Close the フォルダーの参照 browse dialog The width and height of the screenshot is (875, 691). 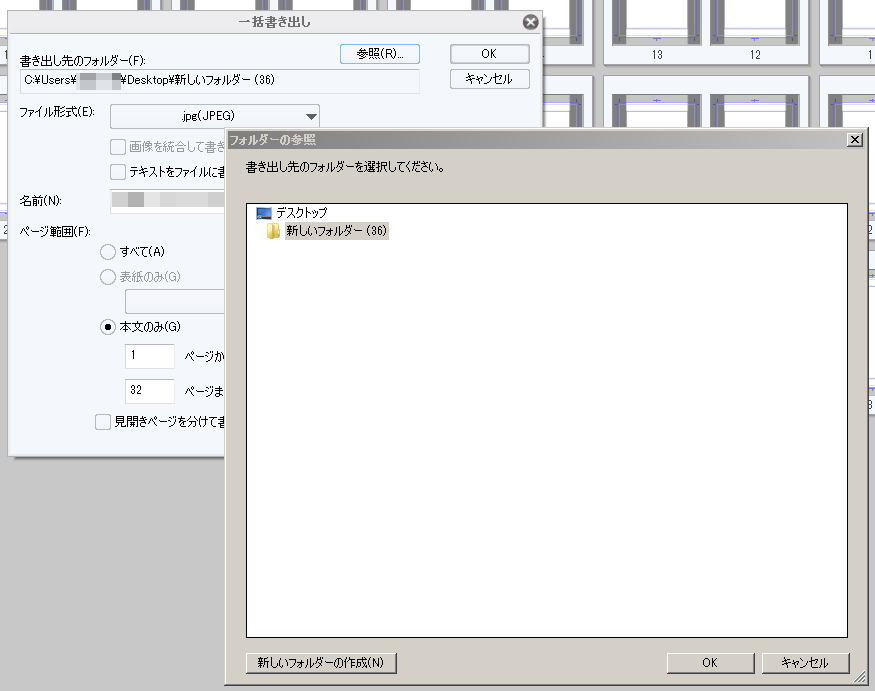pyautogui.click(x=854, y=140)
